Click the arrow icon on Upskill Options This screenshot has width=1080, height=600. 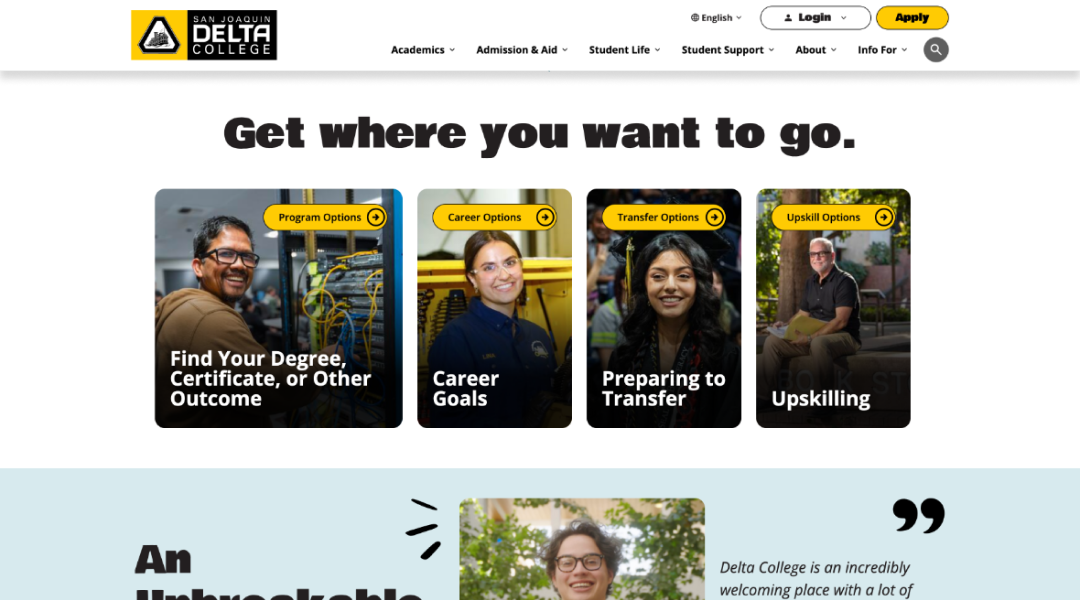(884, 217)
